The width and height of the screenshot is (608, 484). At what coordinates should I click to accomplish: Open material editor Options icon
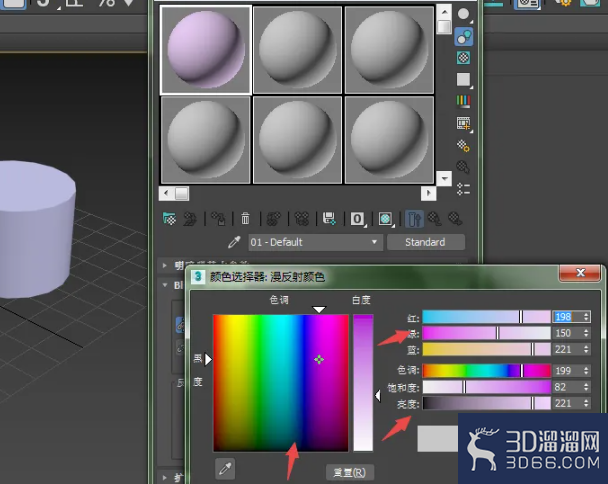point(463,145)
